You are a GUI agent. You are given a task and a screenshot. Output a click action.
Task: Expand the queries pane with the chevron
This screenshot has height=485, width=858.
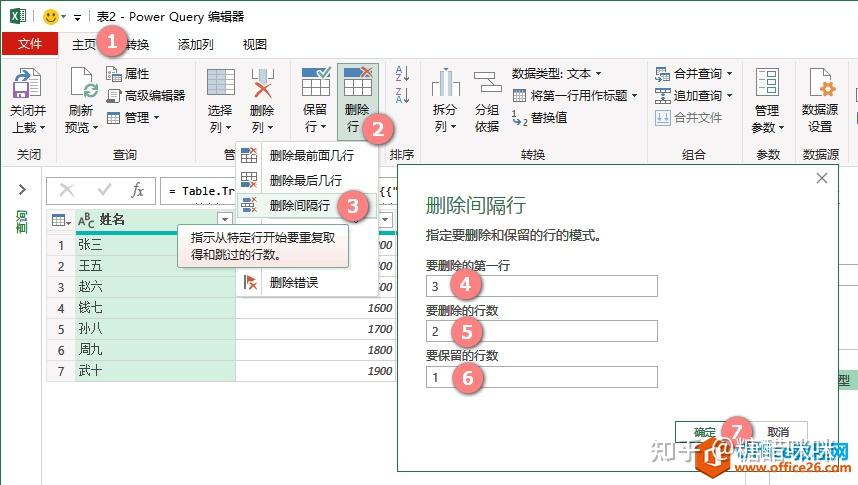click(22, 189)
